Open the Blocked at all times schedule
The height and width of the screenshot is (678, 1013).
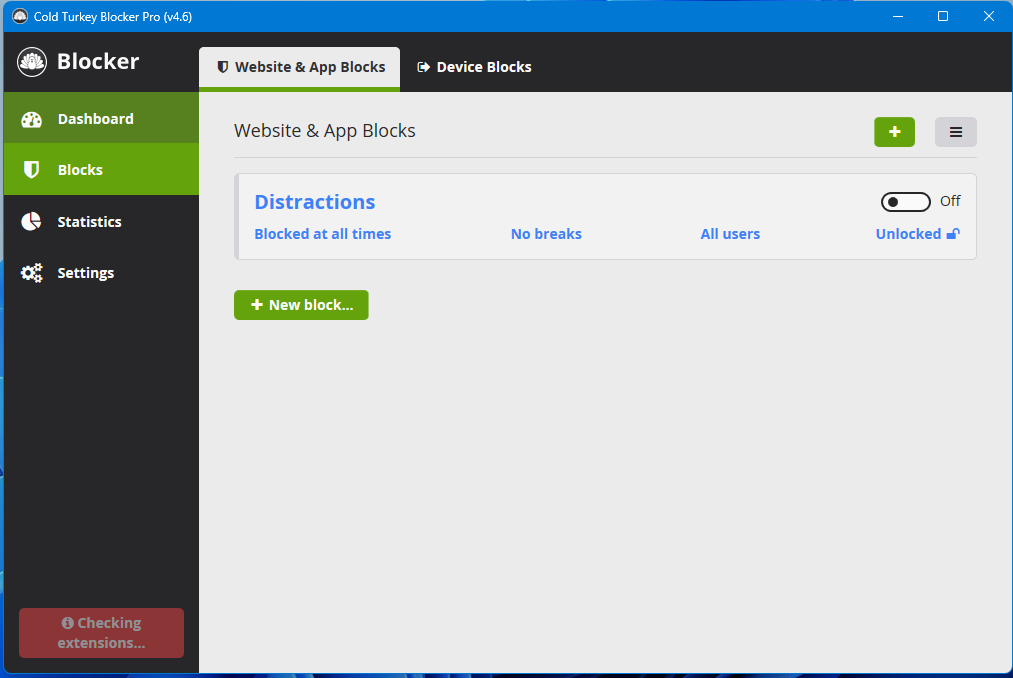click(x=323, y=234)
